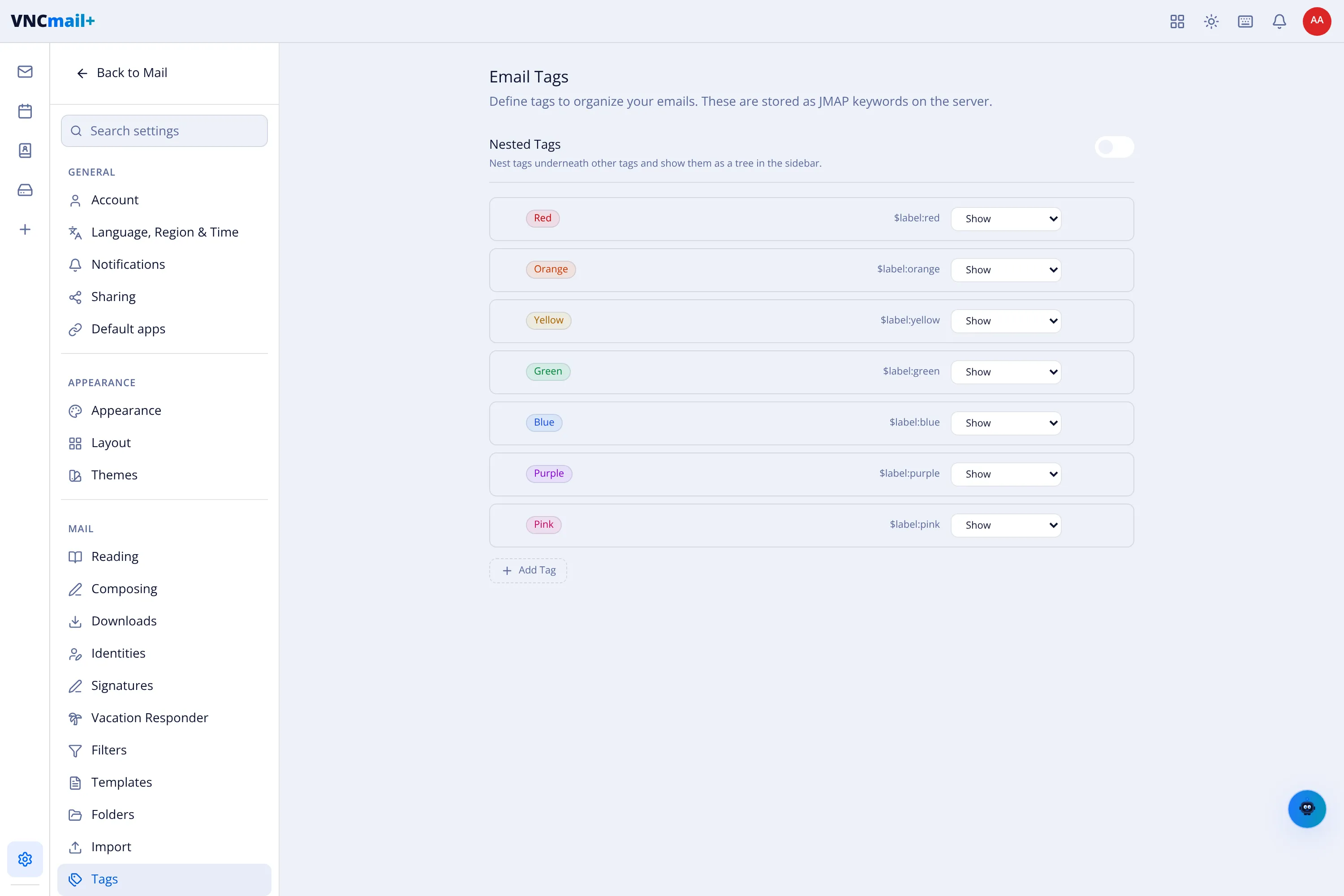Open Signatures settings
The height and width of the screenshot is (896, 1344).
(164, 686)
